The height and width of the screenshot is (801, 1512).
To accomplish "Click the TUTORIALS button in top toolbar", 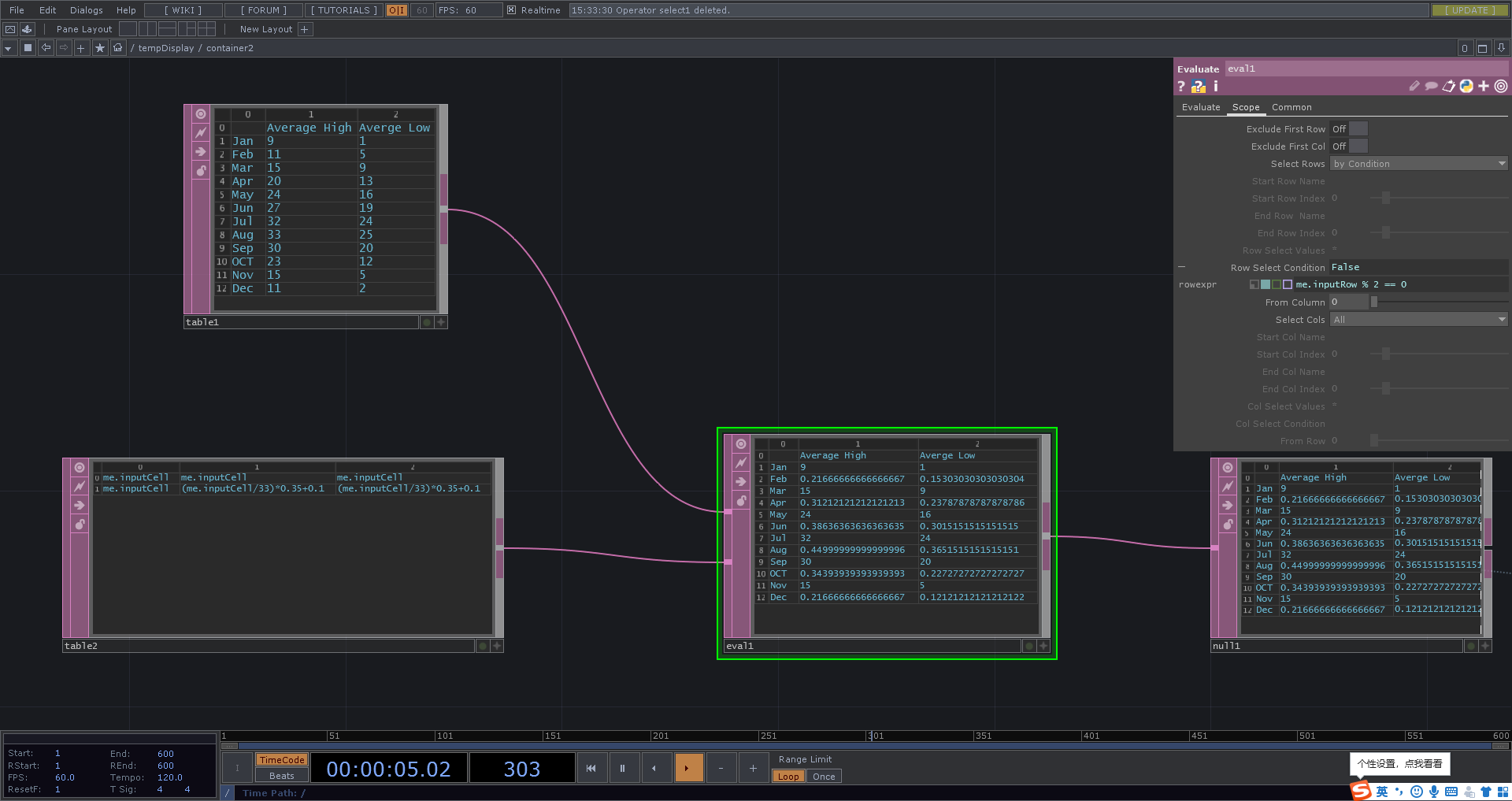I will [x=343, y=10].
